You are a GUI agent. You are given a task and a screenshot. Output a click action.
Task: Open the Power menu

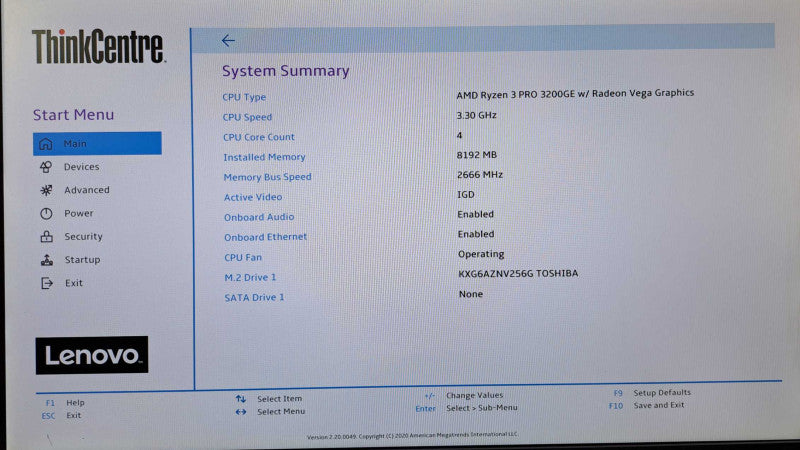[79, 213]
